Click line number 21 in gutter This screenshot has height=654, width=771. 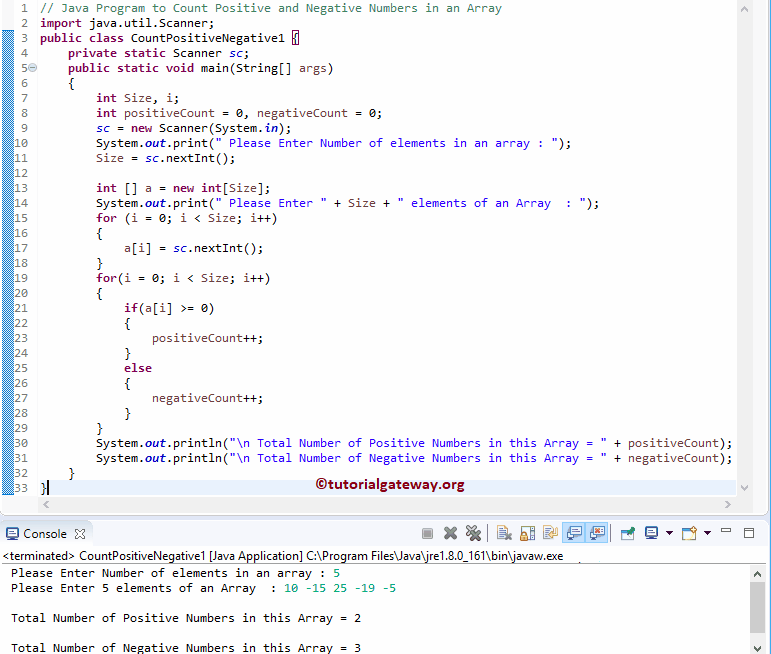pyautogui.click(x=21, y=308)
